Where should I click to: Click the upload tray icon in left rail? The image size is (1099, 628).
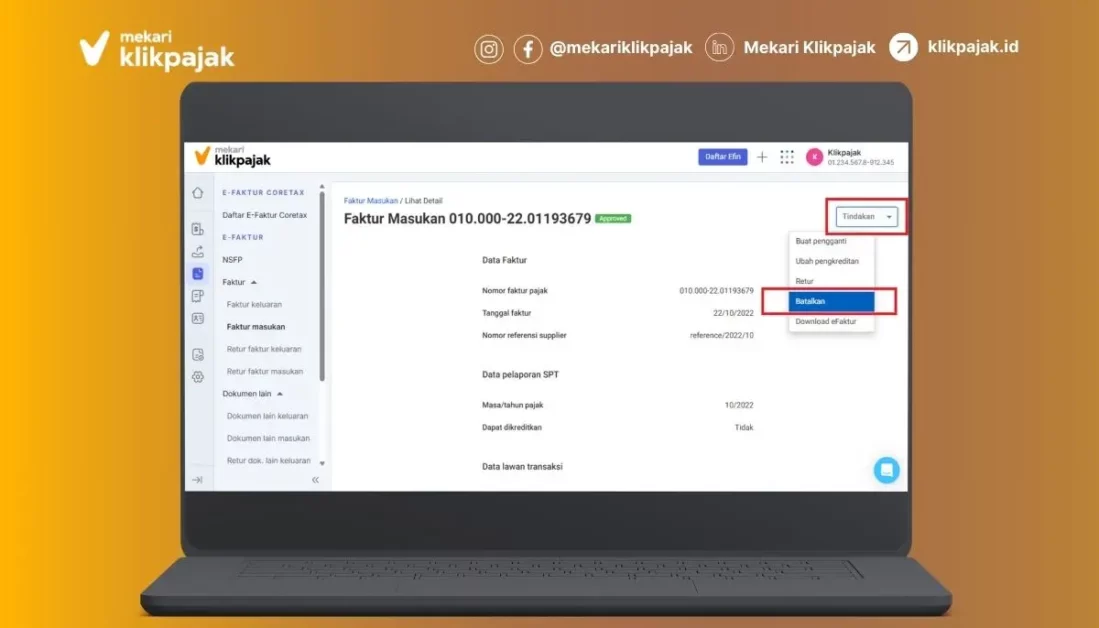198,251
